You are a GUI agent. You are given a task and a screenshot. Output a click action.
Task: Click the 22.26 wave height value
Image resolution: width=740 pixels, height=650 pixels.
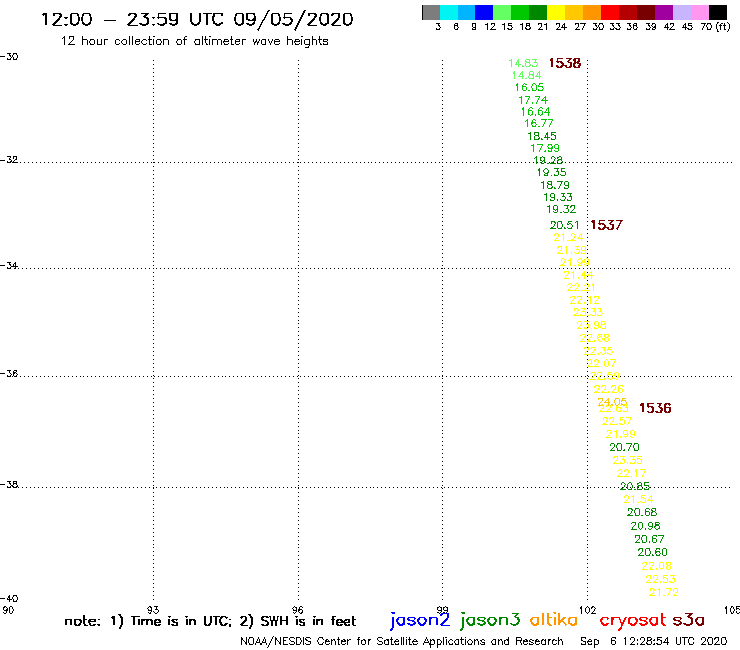[608, 389]
